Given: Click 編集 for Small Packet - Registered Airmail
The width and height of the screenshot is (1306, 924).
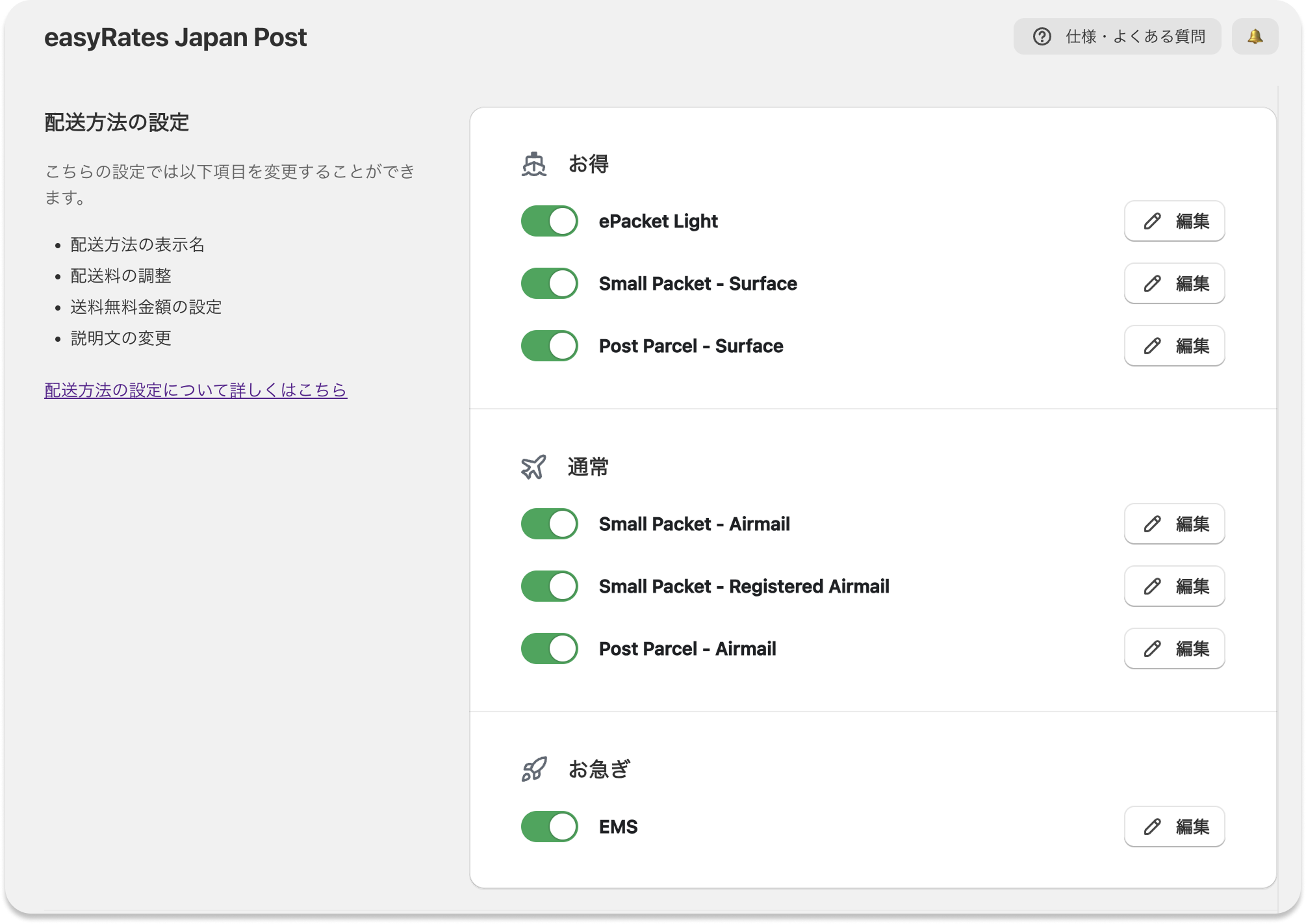Looking at the screenshot, I should click(x=1174, y=587).
